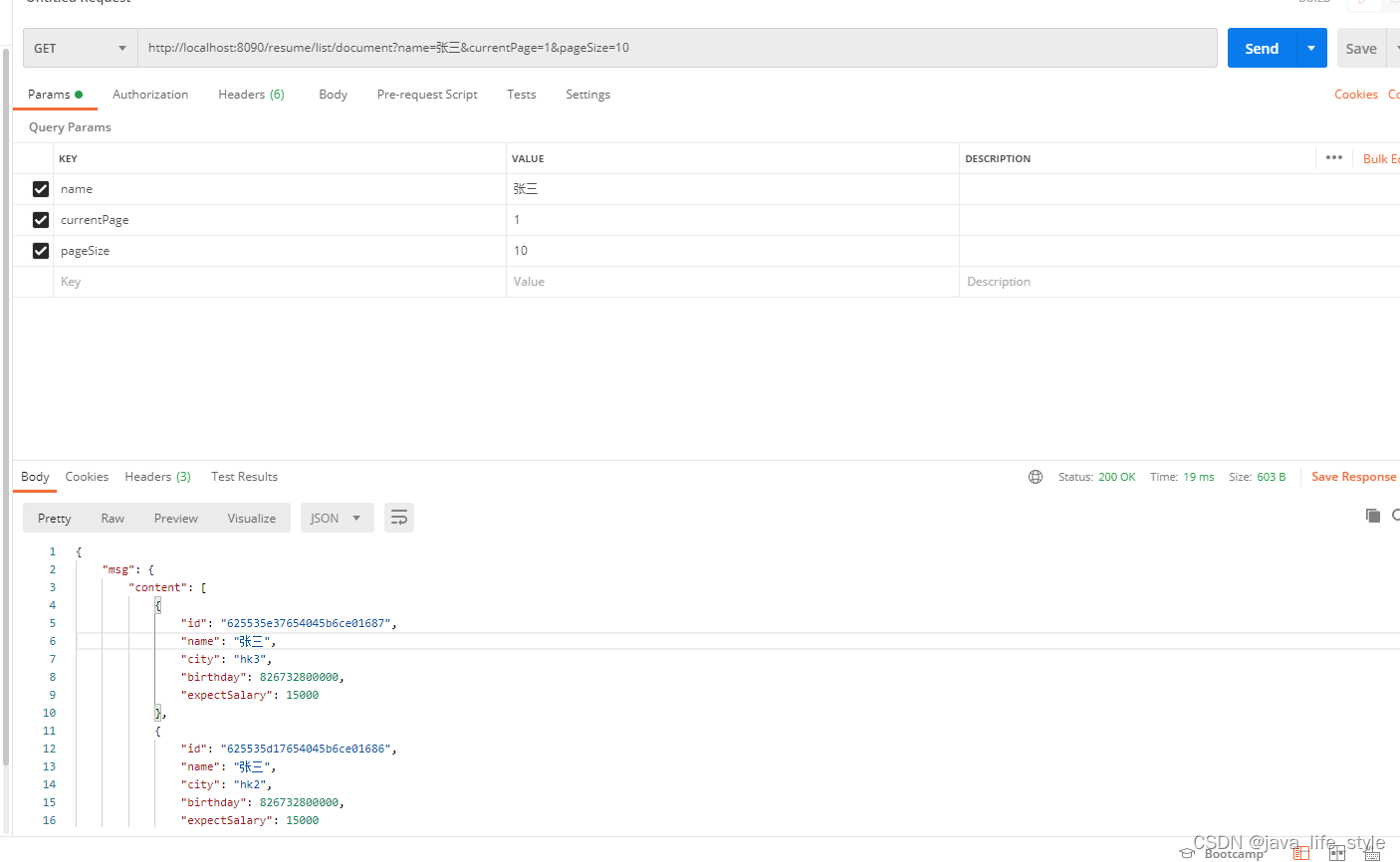Uncheck the pageSize query parameter
1400x862 pixels.
pyautogui.click(x=41, y=251)
